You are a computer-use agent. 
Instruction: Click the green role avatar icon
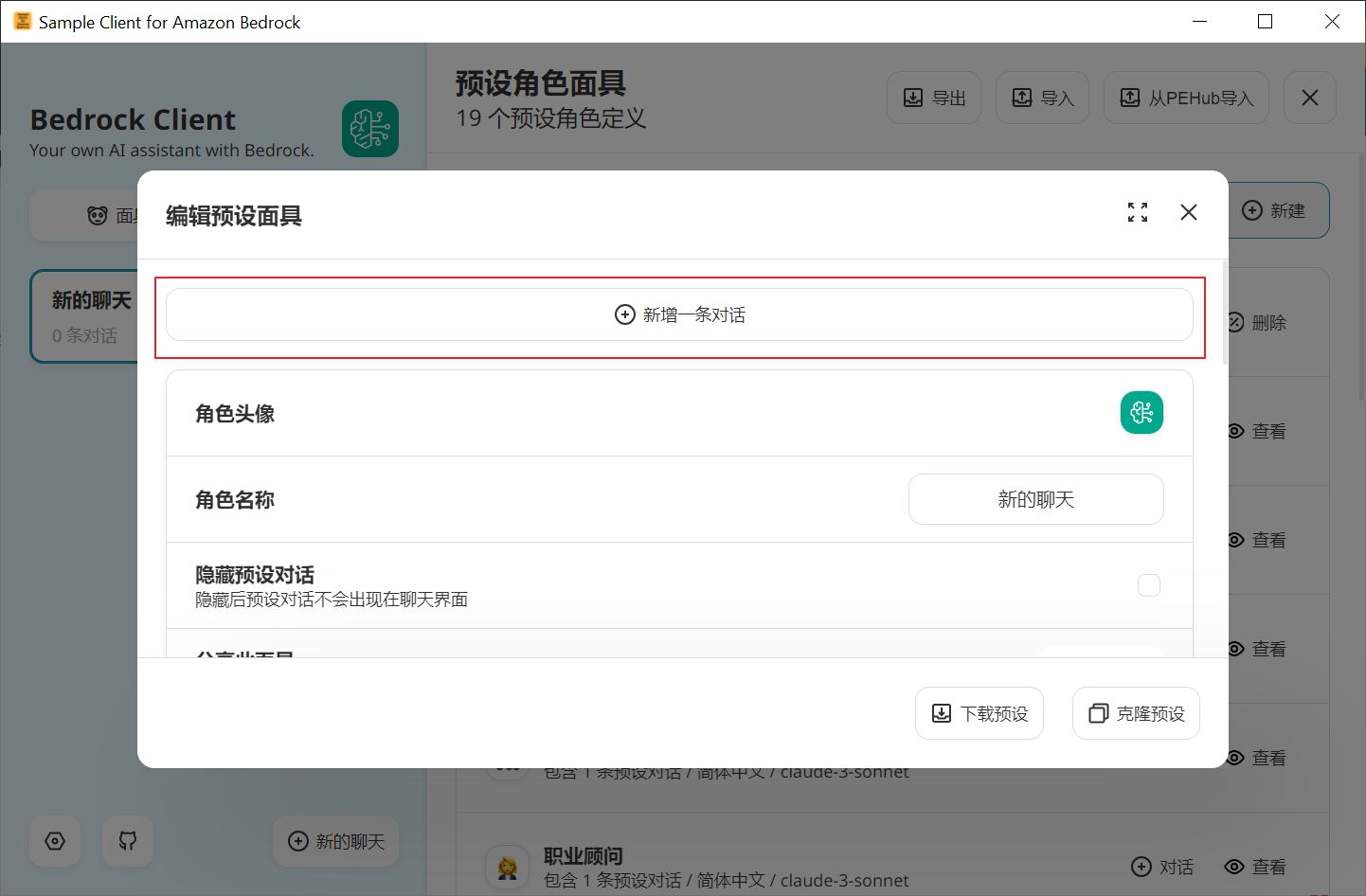1141,413
